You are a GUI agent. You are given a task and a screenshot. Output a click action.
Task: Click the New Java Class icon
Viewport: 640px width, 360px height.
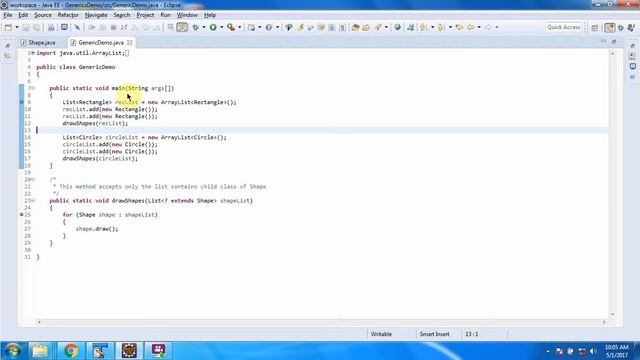click(x=269, y=27)
